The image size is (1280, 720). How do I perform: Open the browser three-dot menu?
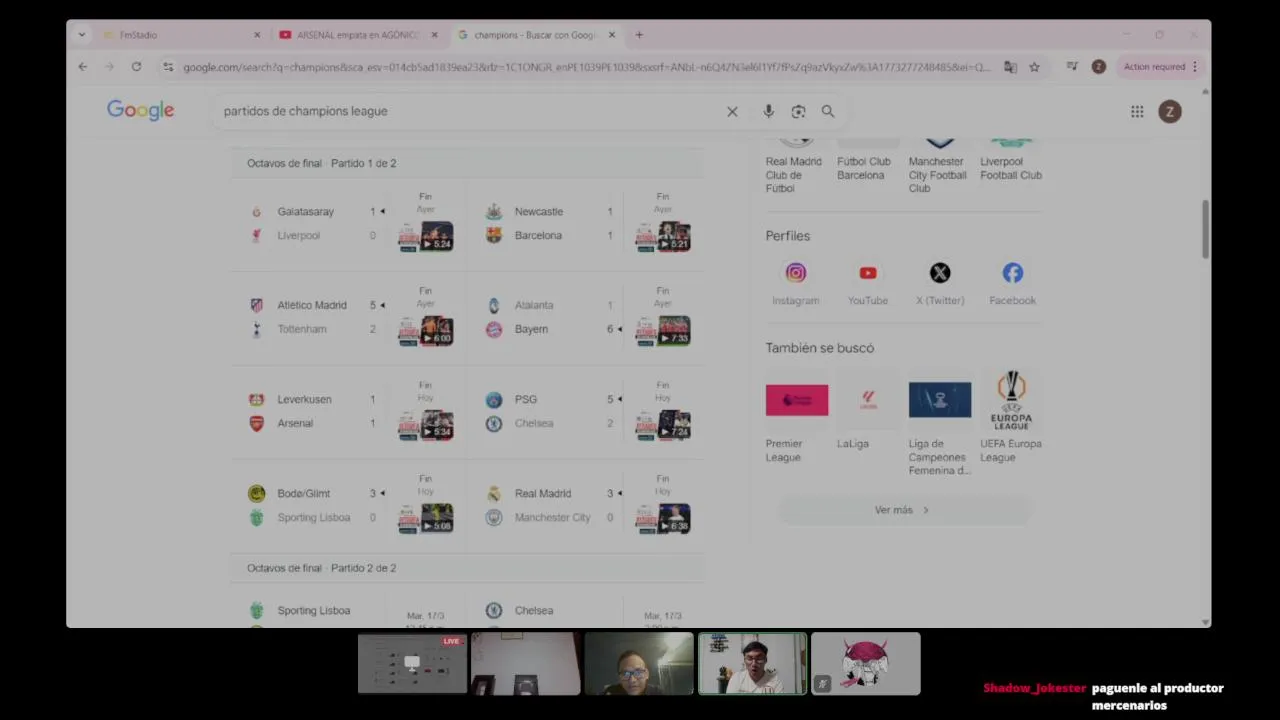pos(1194,67)
